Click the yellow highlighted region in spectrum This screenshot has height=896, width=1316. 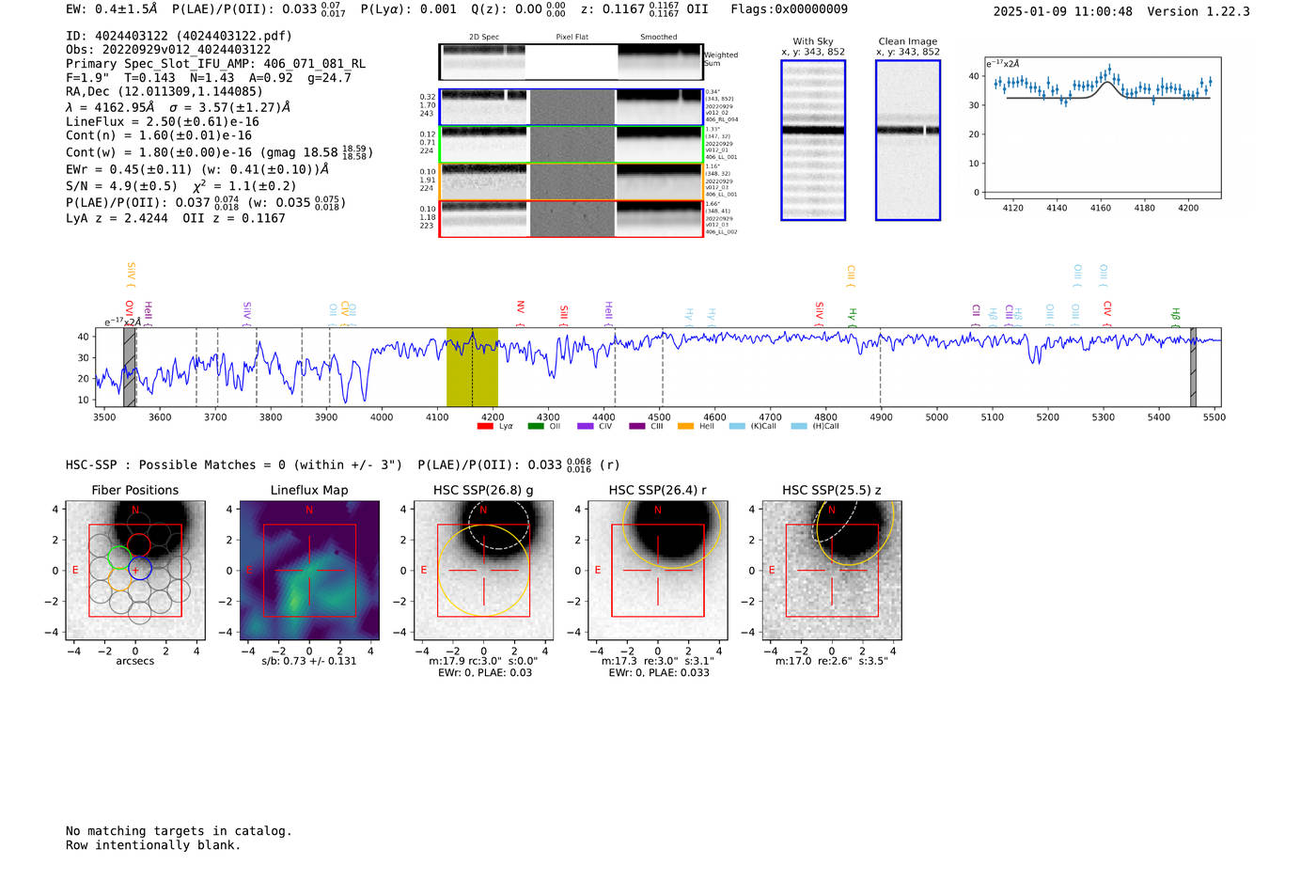click(472, 367)
